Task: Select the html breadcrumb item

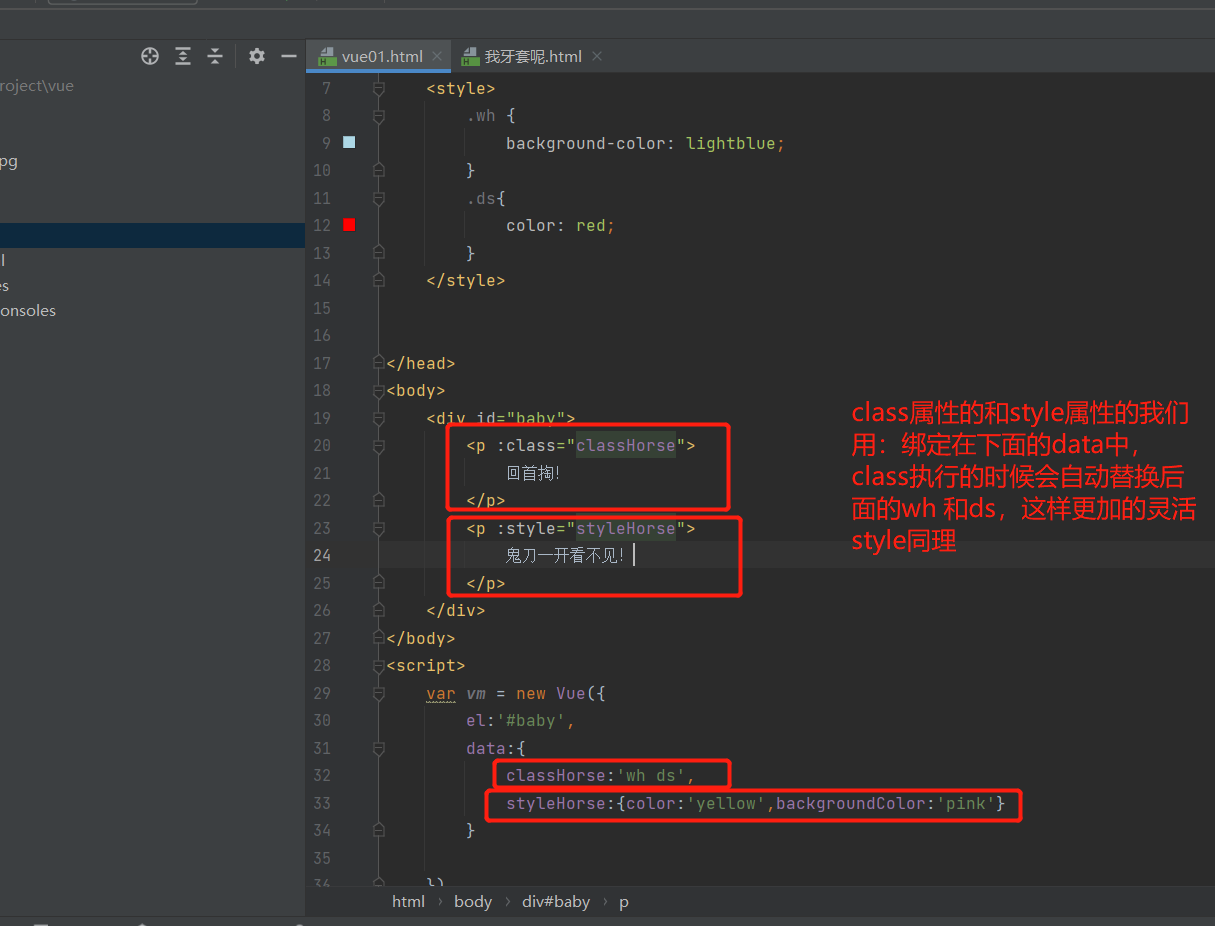Action: [x=408, y=902]
